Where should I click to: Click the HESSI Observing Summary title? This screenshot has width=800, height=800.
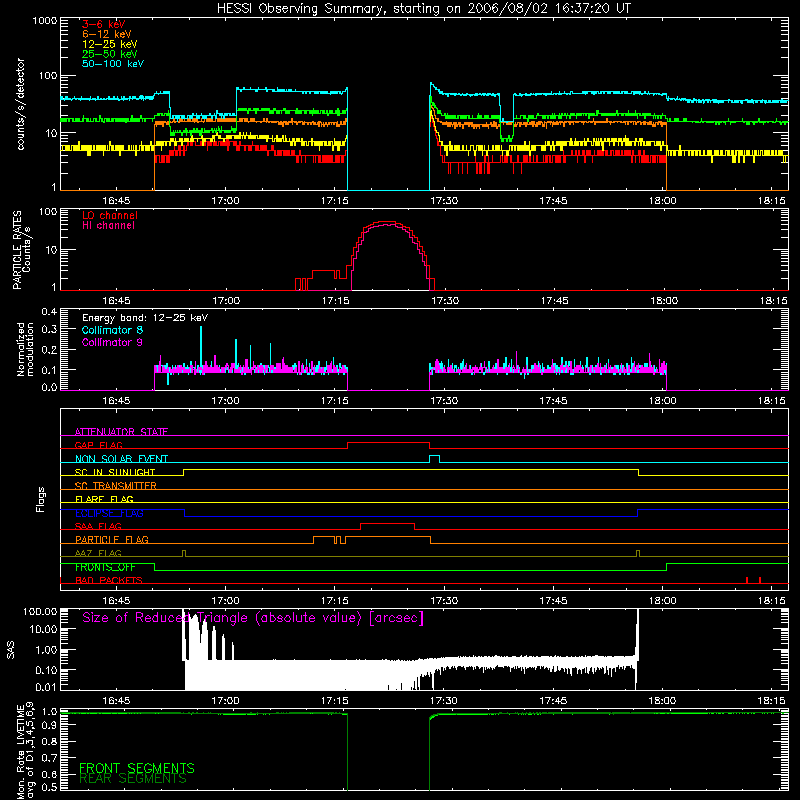point(424,9)
